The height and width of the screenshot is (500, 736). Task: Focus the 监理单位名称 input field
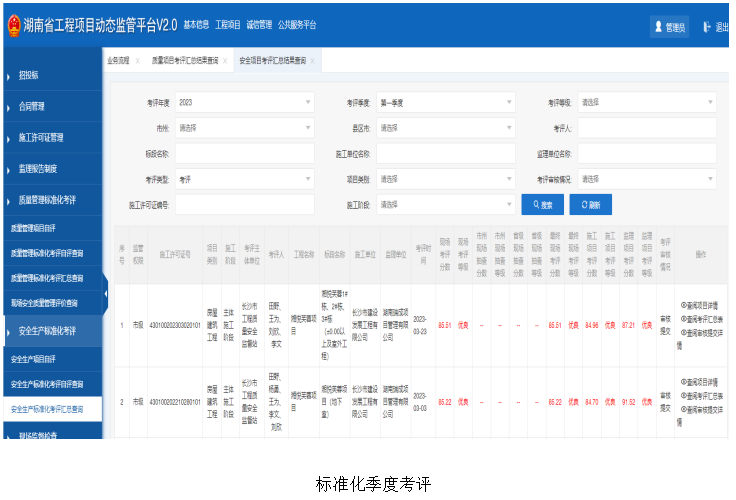coord(647,154)
